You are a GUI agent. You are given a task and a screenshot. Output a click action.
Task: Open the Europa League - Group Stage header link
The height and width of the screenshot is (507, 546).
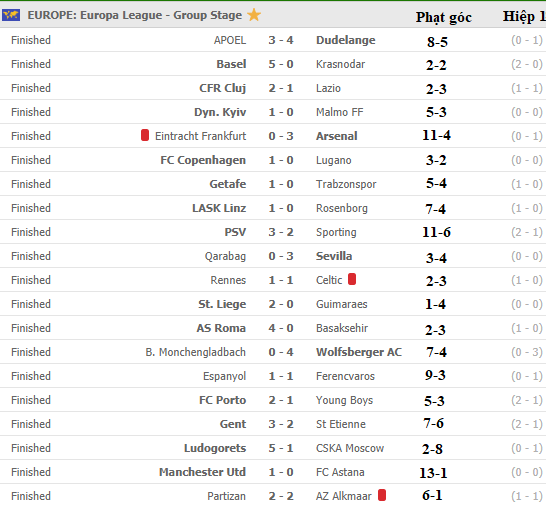[135, 15]
